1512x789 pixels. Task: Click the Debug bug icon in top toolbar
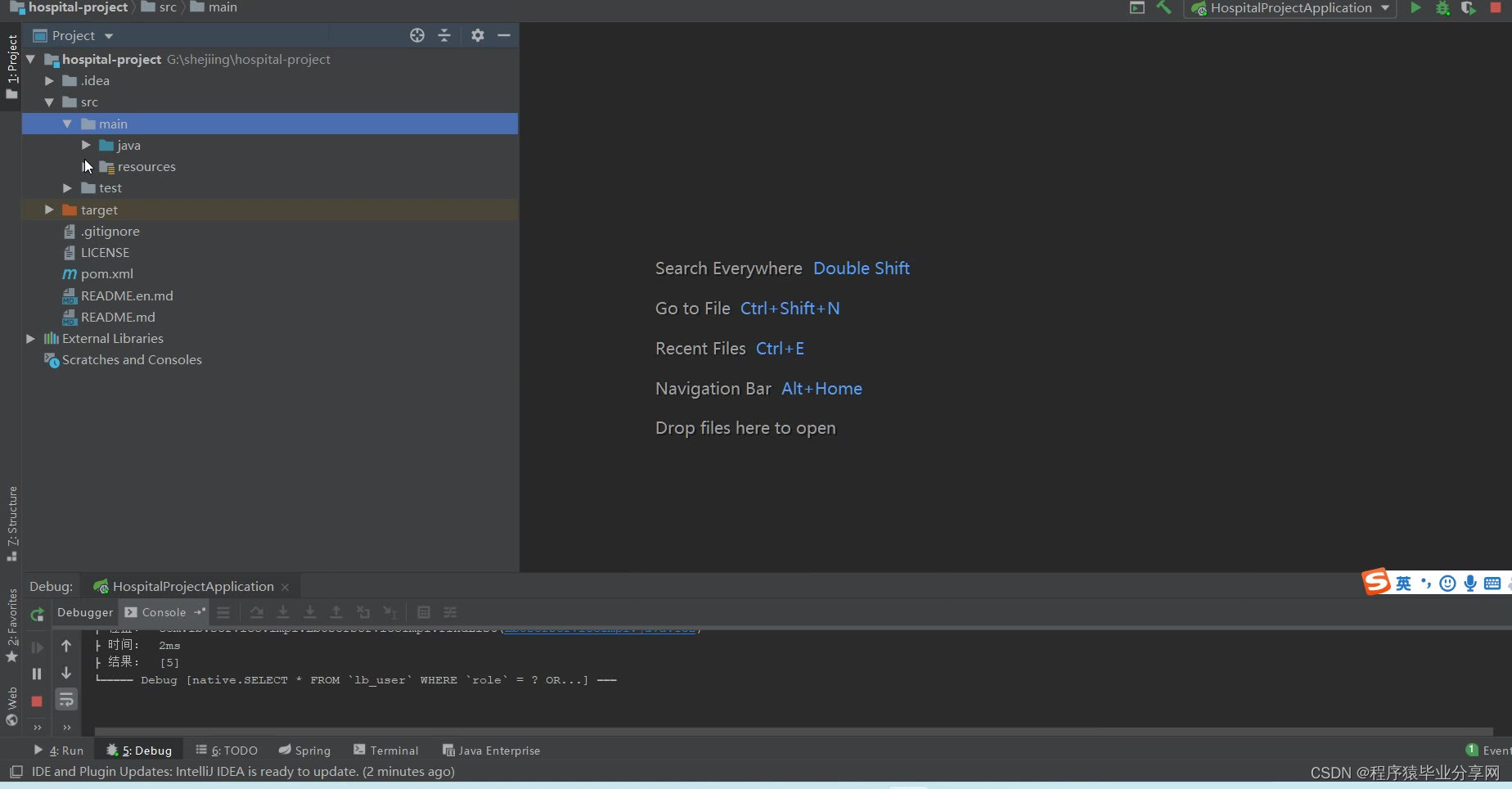point(1442,8)
